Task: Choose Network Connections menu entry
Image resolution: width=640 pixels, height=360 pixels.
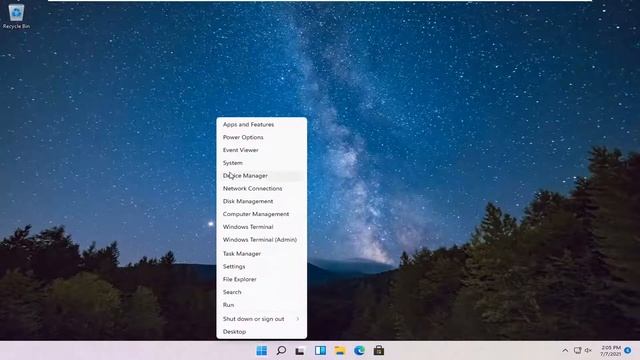Action: [262, 189]
